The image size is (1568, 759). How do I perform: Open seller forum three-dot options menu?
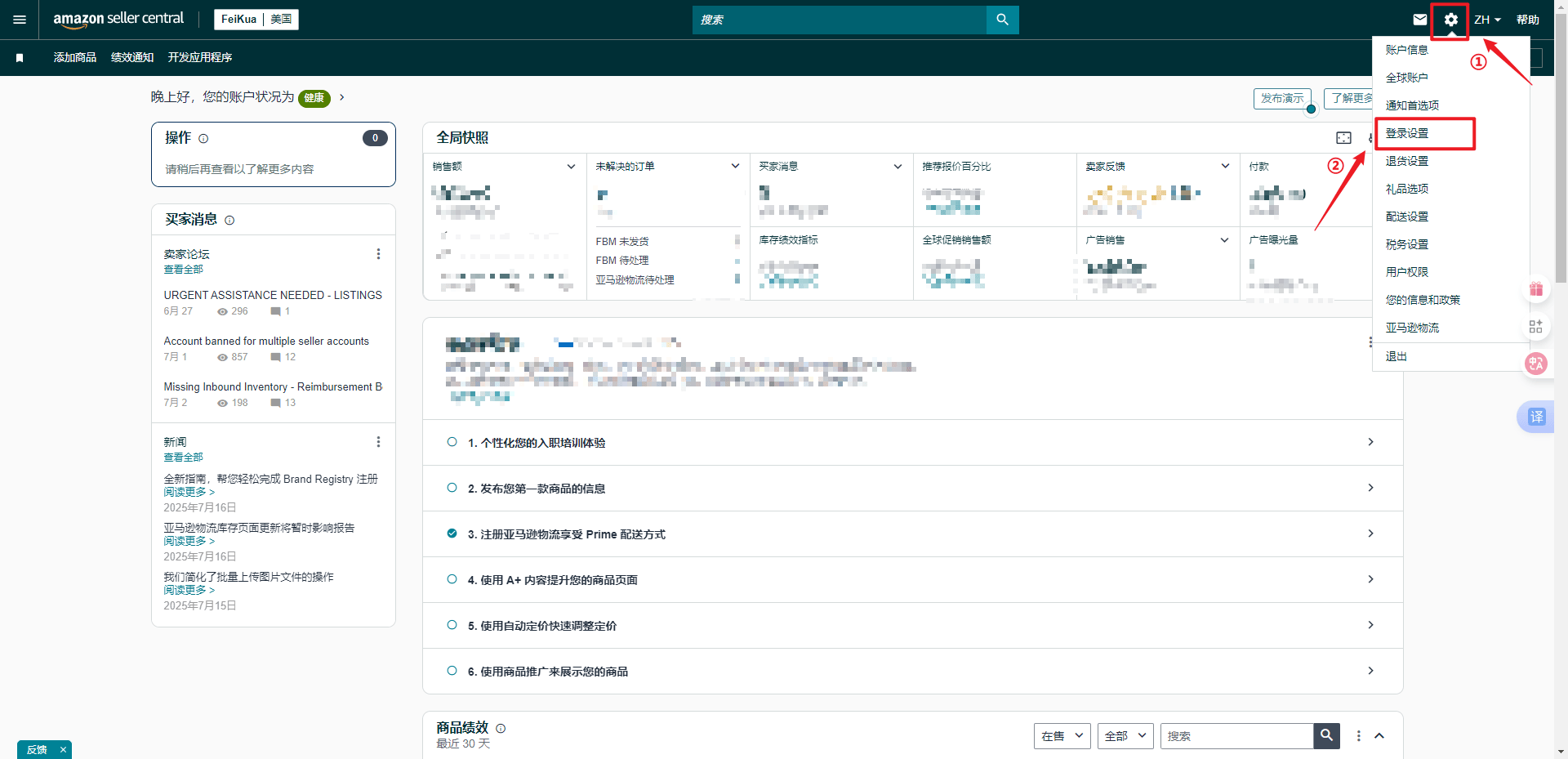378,254
